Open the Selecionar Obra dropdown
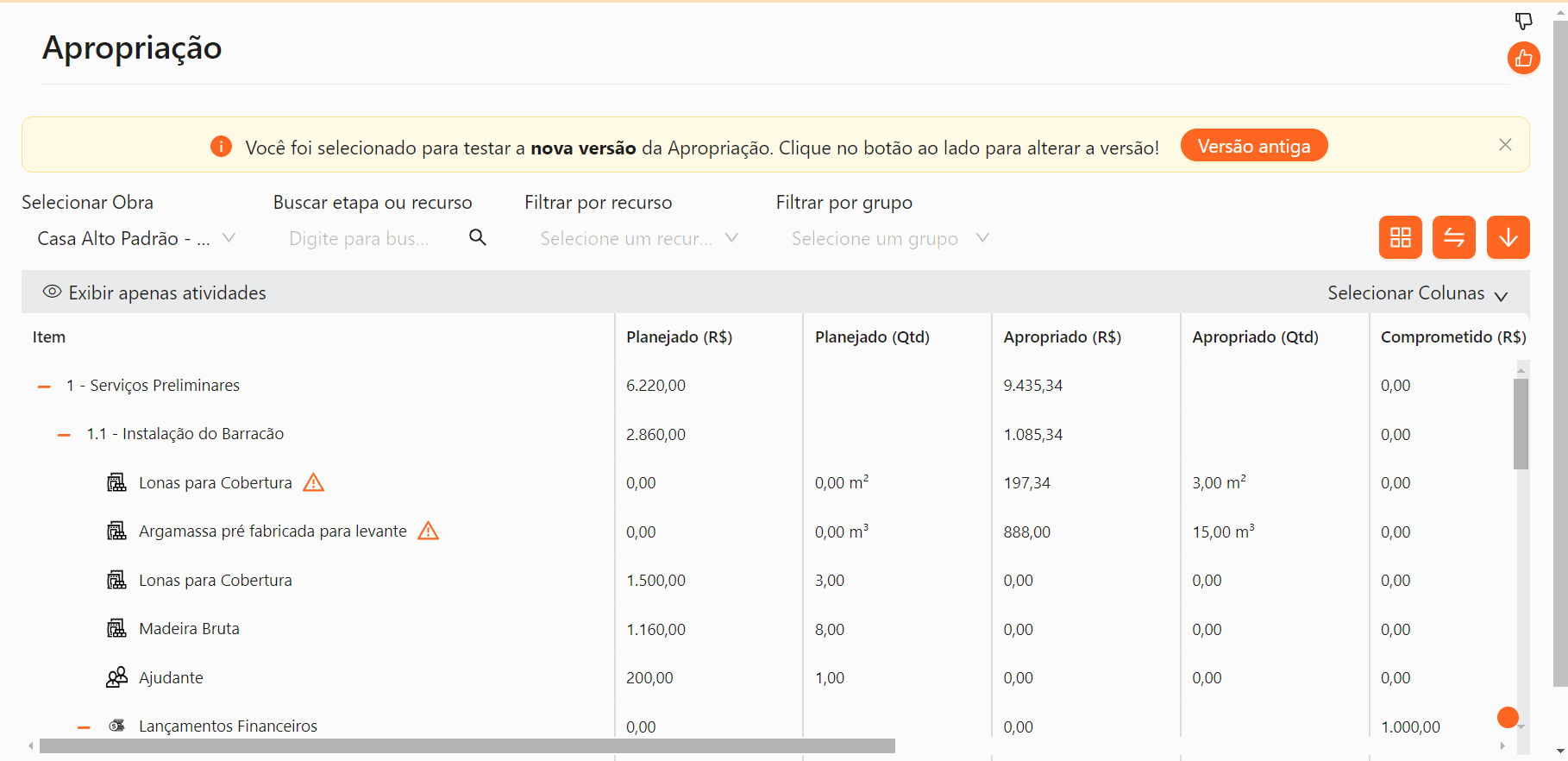The image size is (1568, 761). [135, 239]
